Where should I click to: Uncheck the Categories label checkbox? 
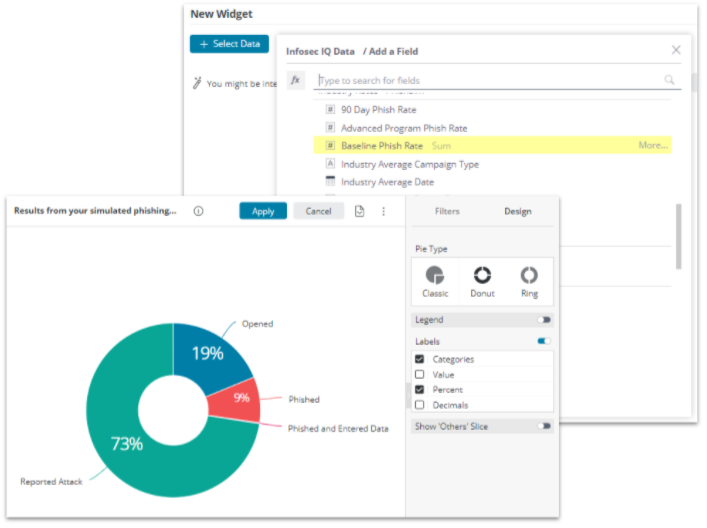(420, 359)
